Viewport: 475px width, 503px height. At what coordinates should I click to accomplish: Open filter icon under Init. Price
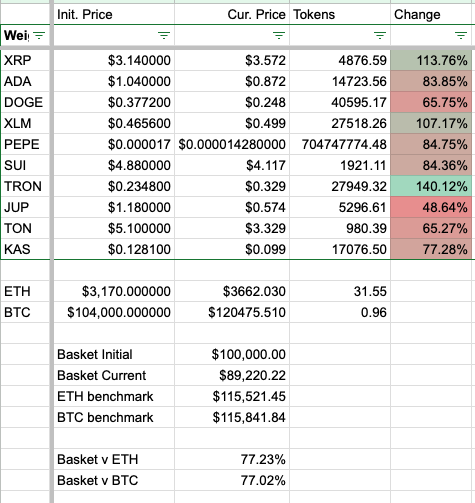tap(164, 35)
